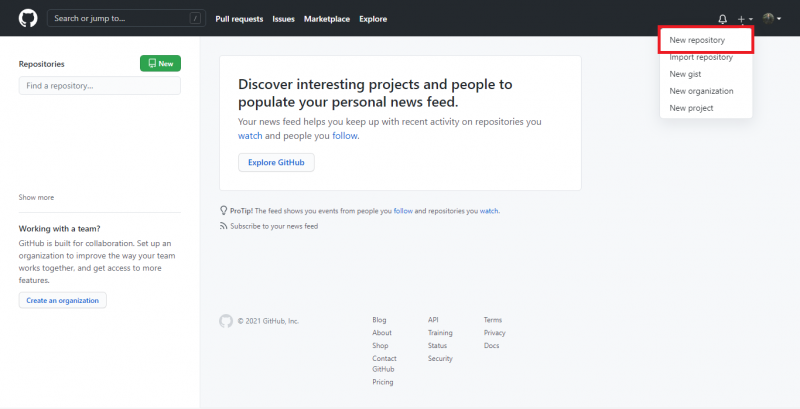
Task: Click the footer GitHub logo mark
Action: tap(226, 321)
